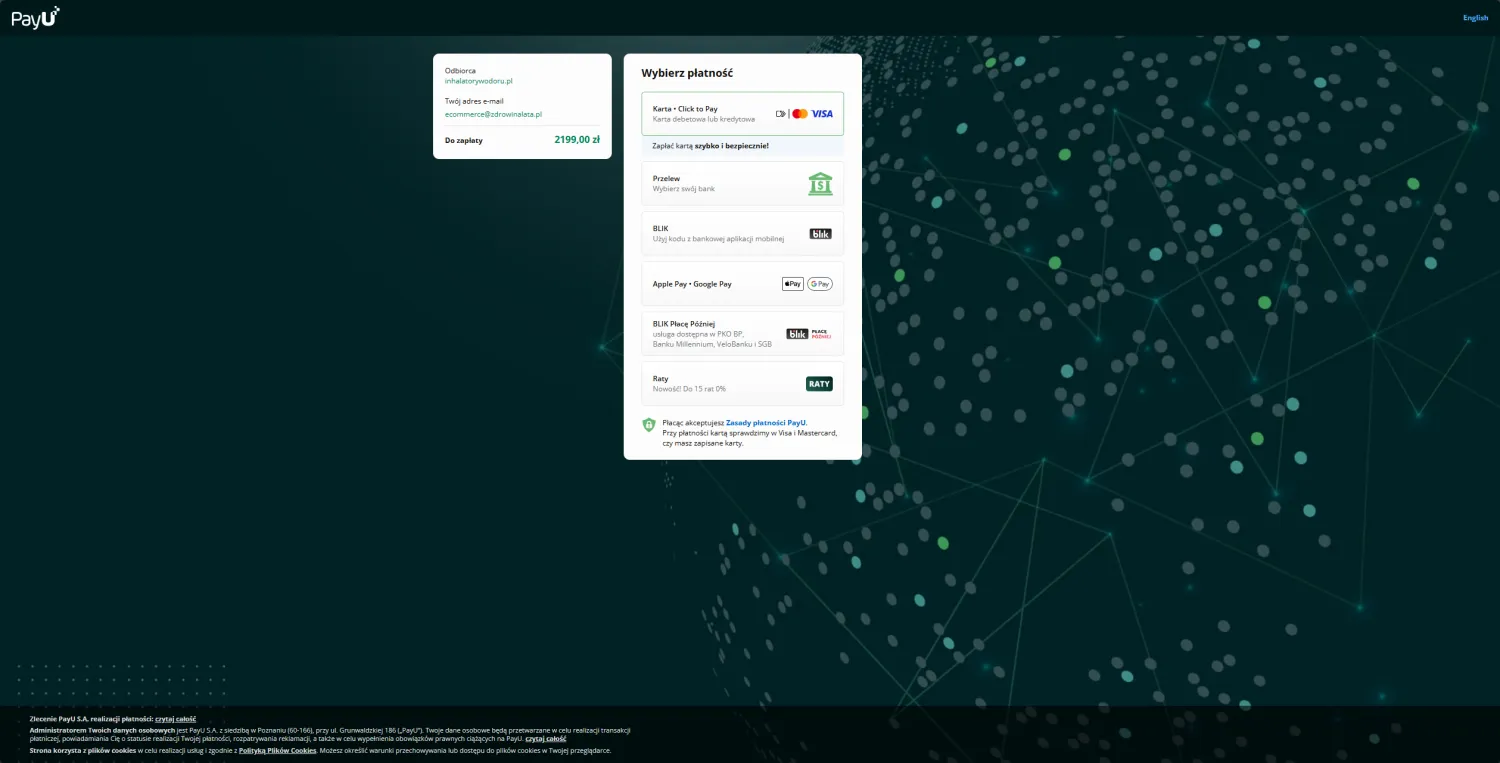
Task: Click the Apple Pay badge
Action: (793, 284)
